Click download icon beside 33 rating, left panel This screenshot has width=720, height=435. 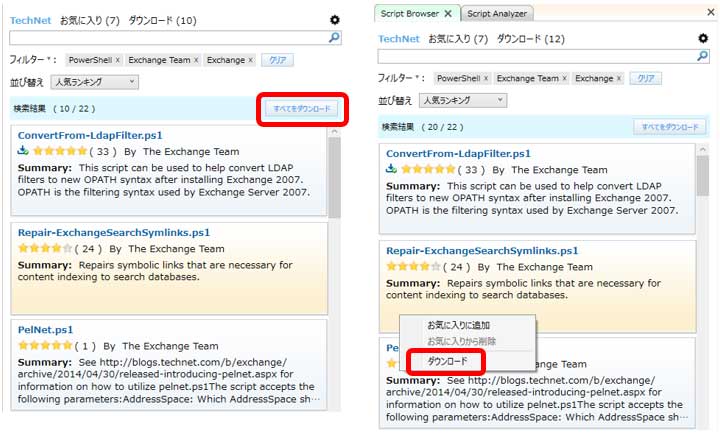(x=23, y=150)
